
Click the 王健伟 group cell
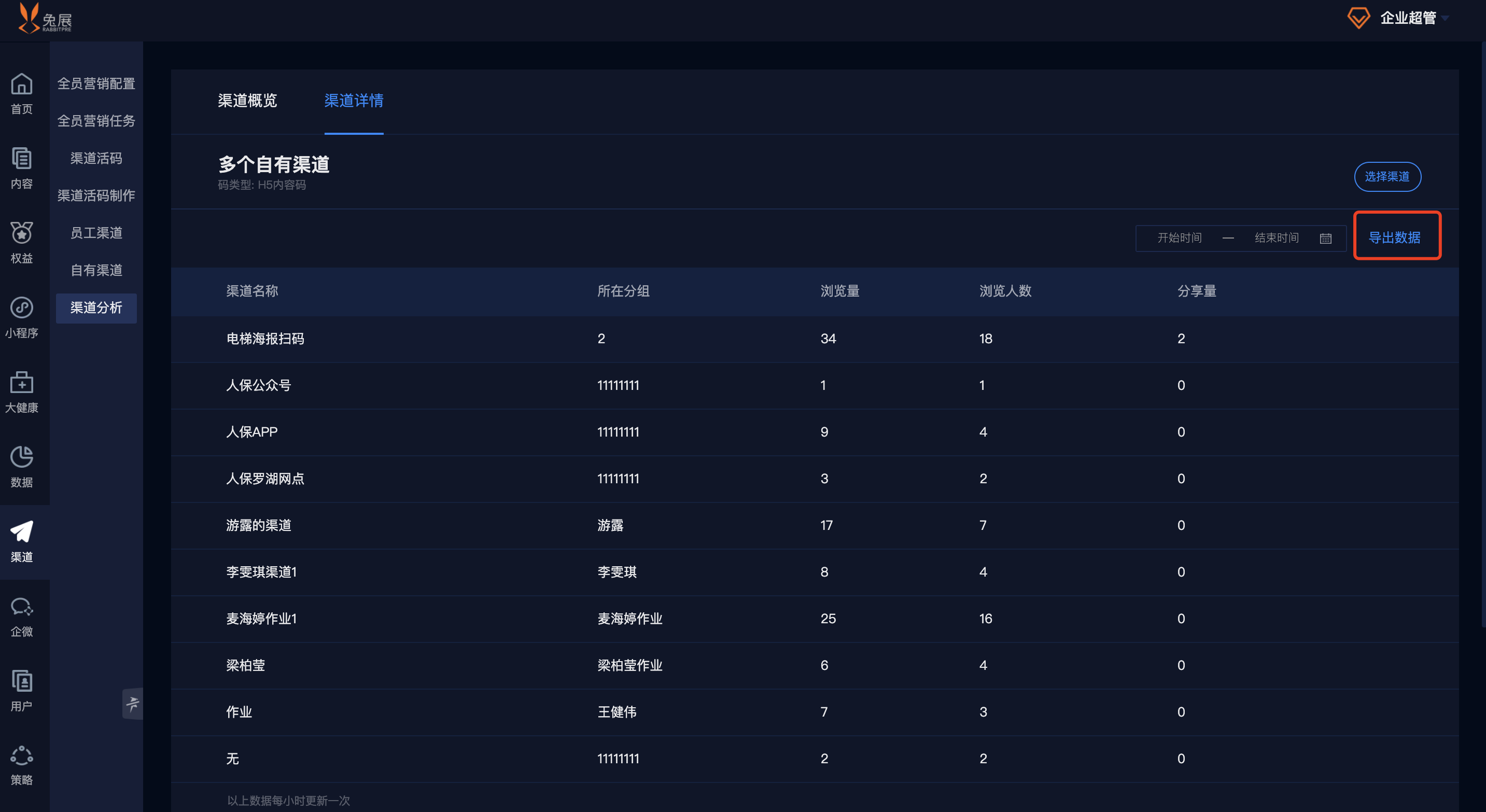616,712
